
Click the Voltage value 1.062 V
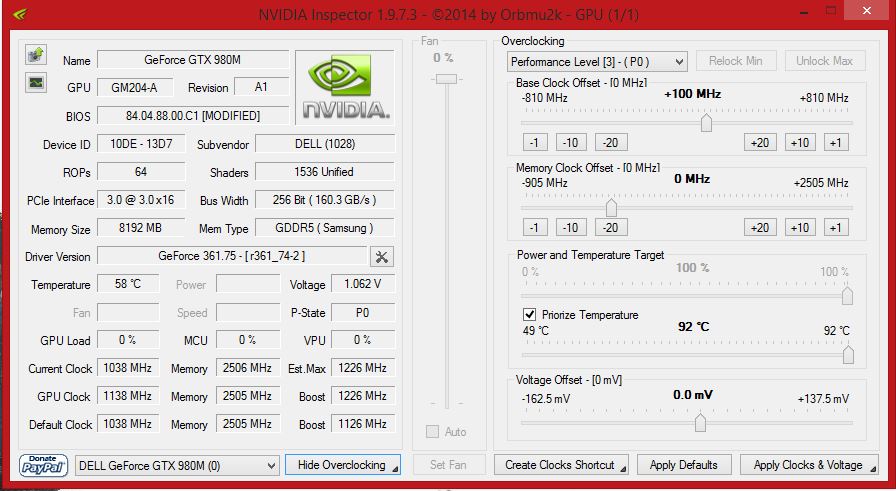coord(363,284)
